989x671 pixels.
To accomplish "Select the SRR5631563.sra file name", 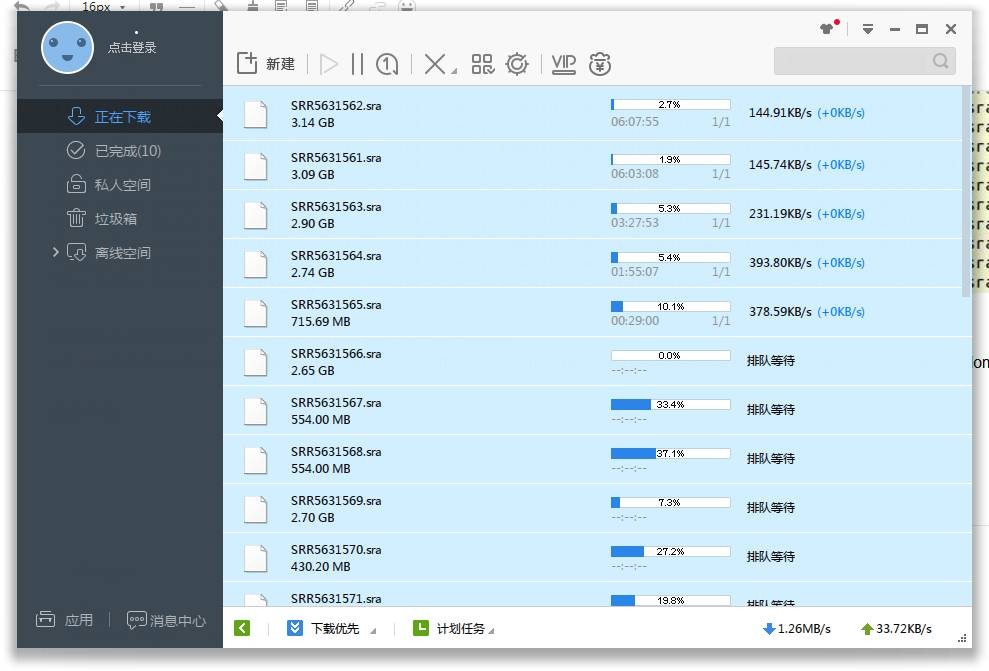I will (336, 206).
